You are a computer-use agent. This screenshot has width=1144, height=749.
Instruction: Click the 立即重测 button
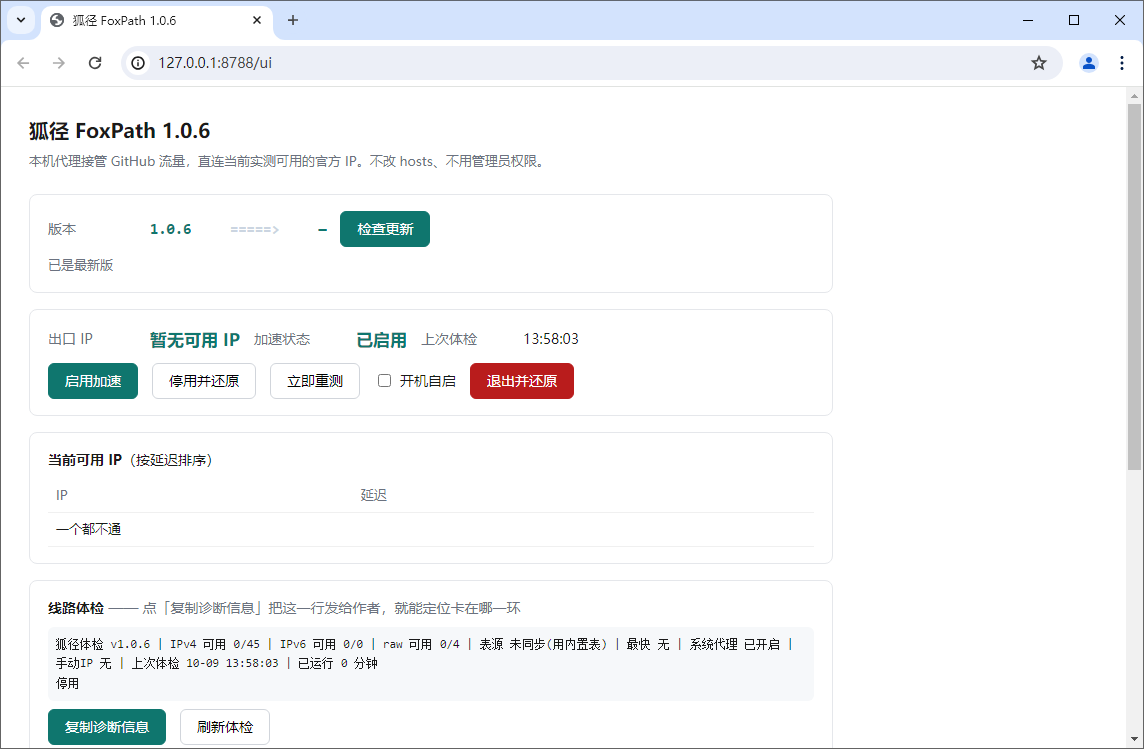coord(314,381)
